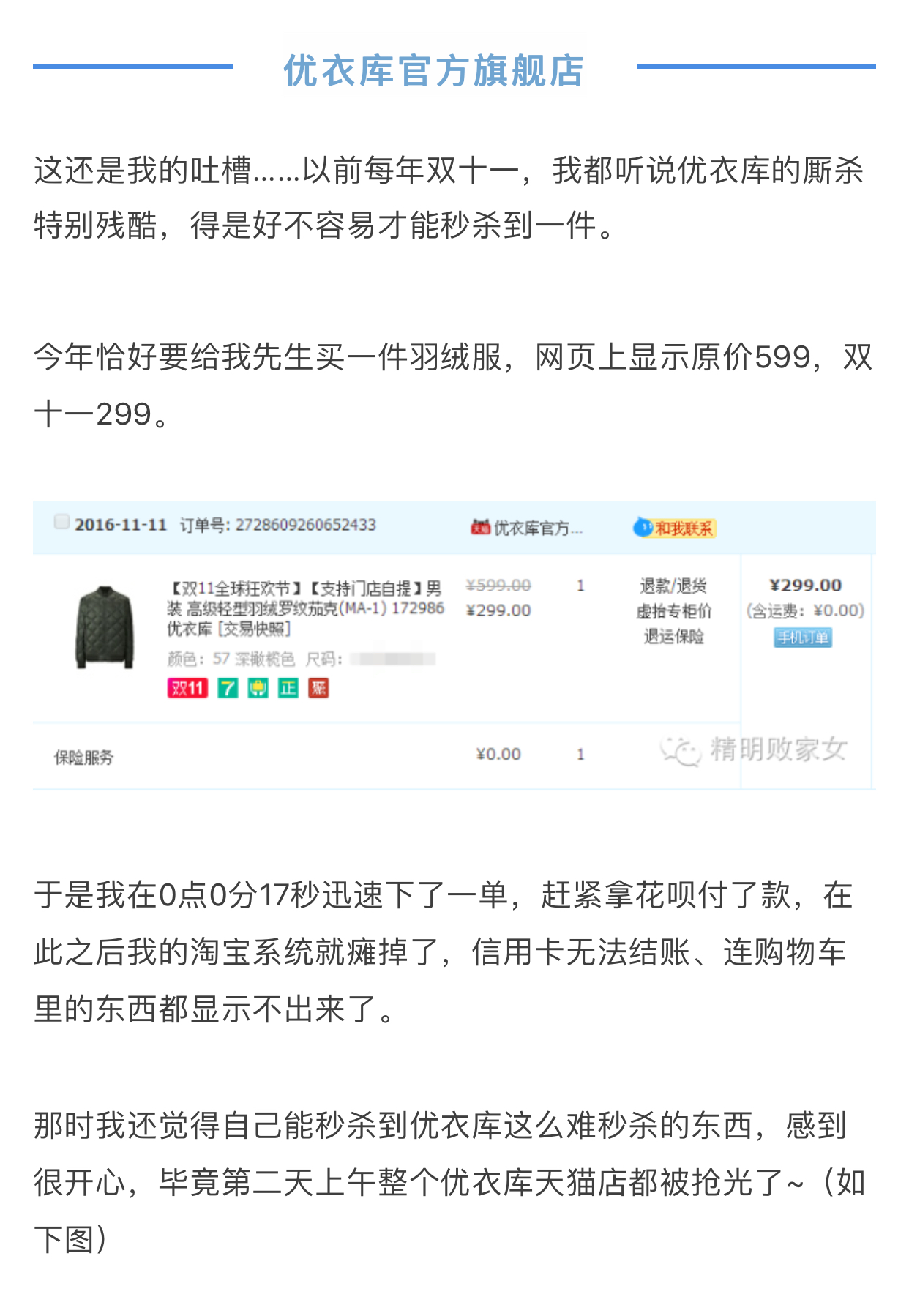Screen dimensions: 909x1316
Task: Open the green quilted jacket thumbnail
Action: pyautogui.click(x=105, y=627)
